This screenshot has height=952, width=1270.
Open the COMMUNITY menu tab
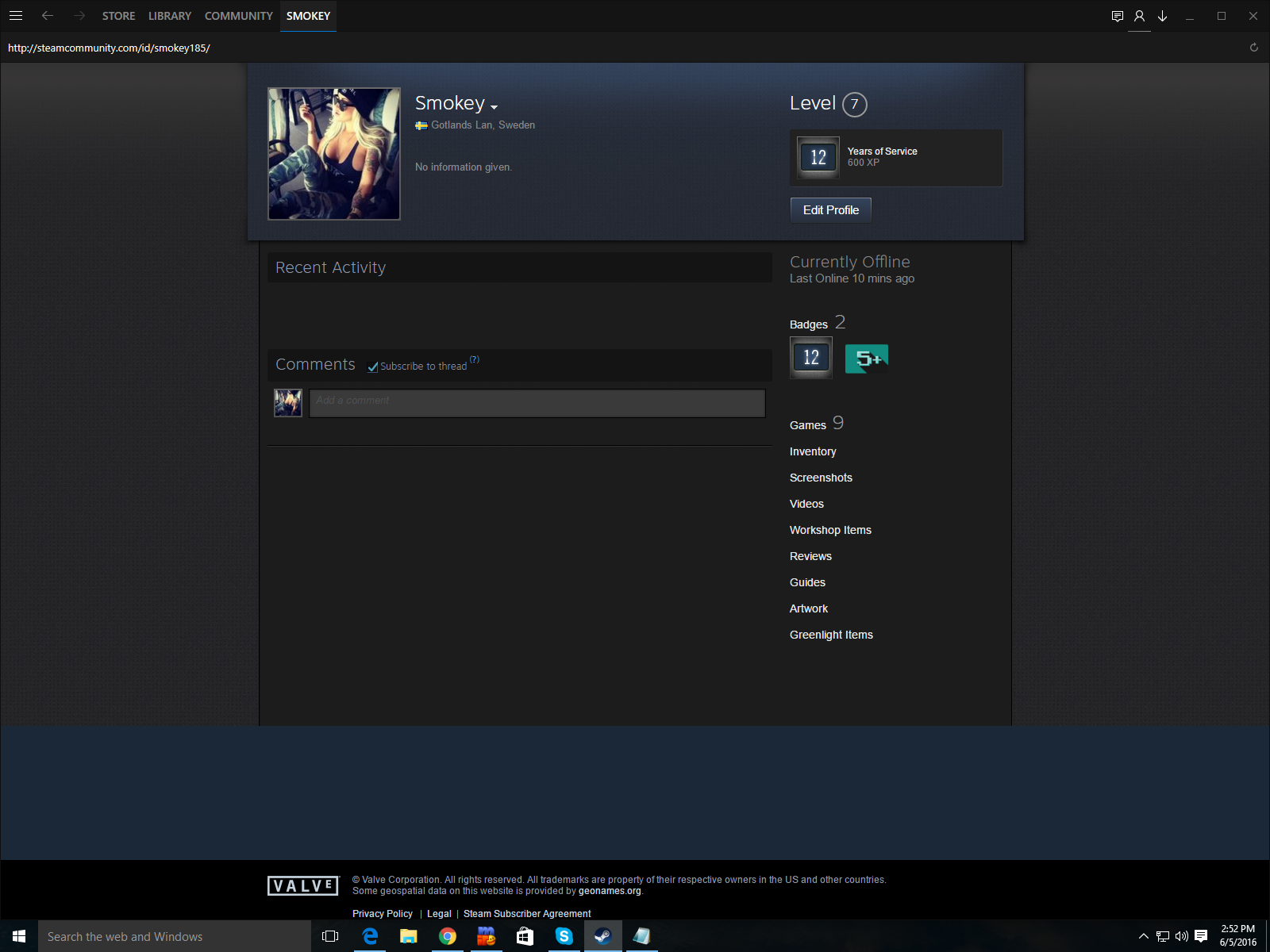click(x=239, y=16)
